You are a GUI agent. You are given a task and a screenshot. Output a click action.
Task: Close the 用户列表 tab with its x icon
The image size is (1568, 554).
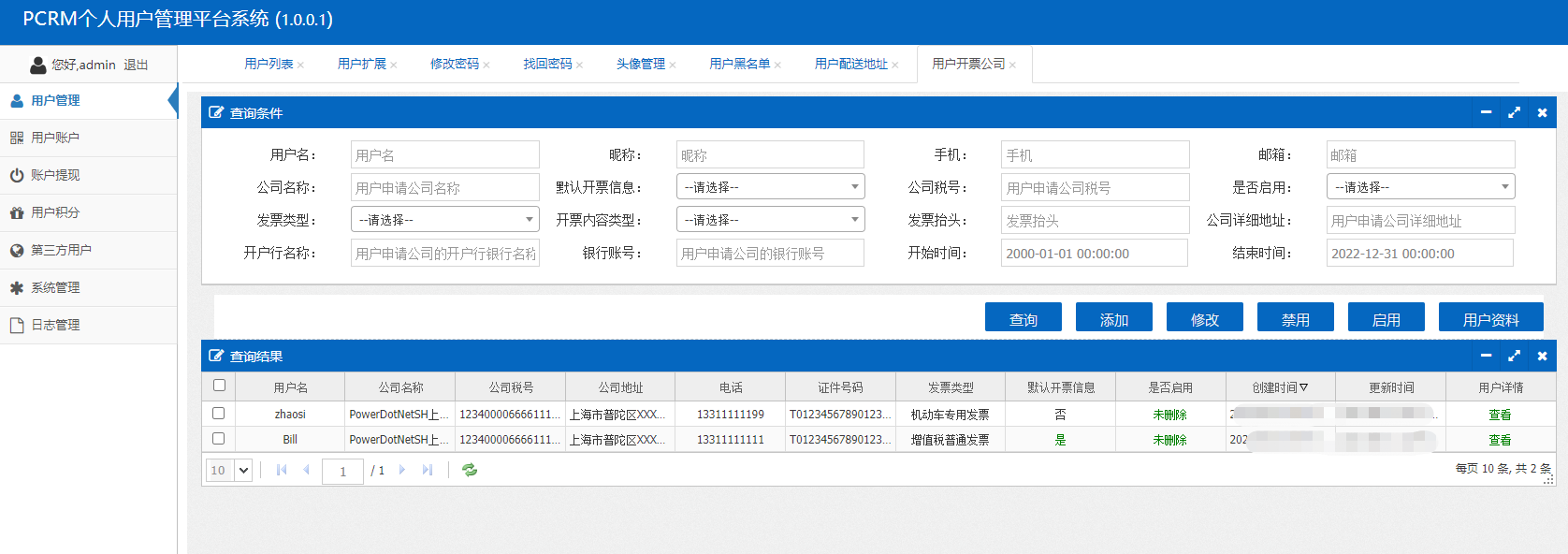click(x=300, y=65)
